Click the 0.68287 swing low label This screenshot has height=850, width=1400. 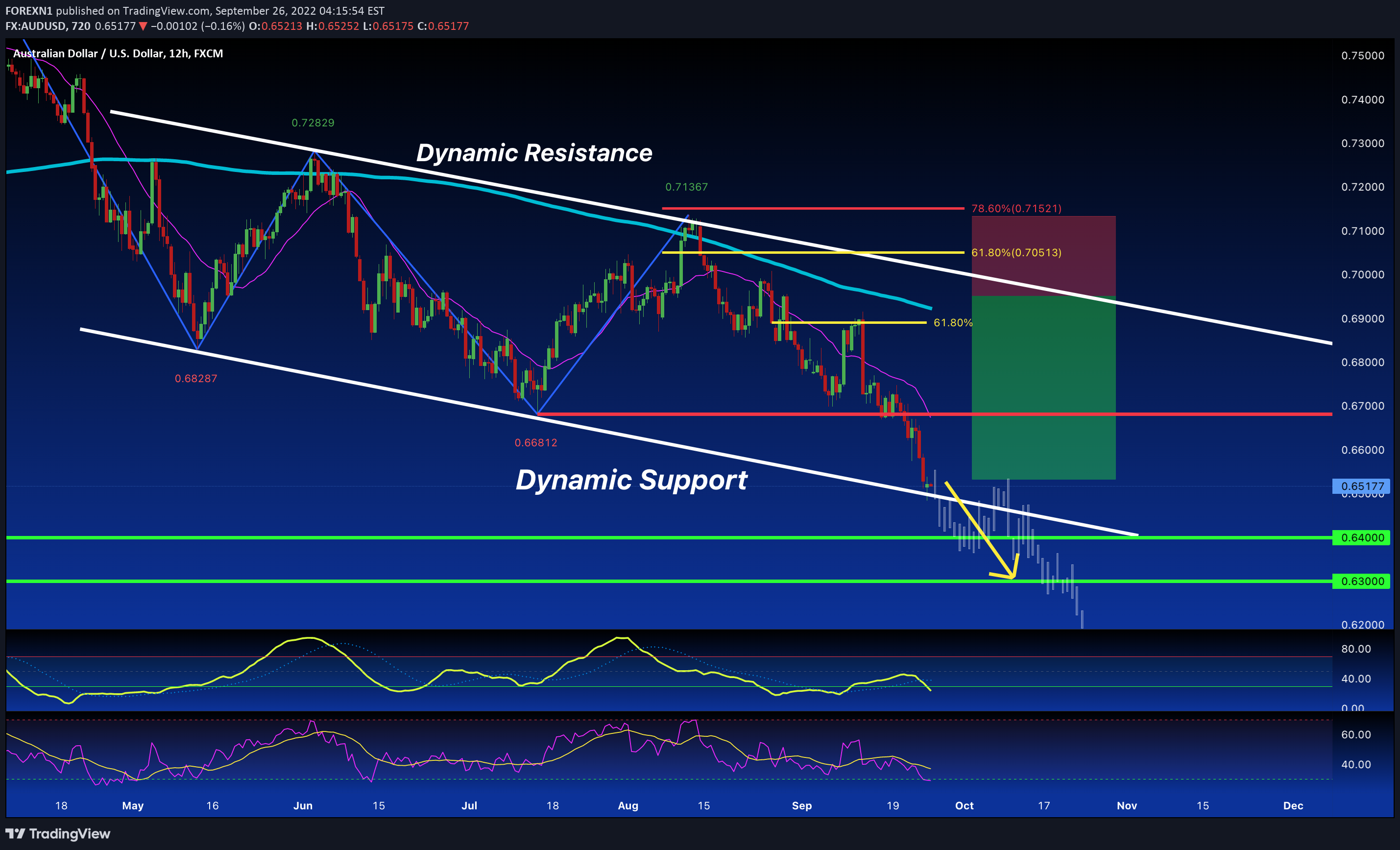point(196,378)
